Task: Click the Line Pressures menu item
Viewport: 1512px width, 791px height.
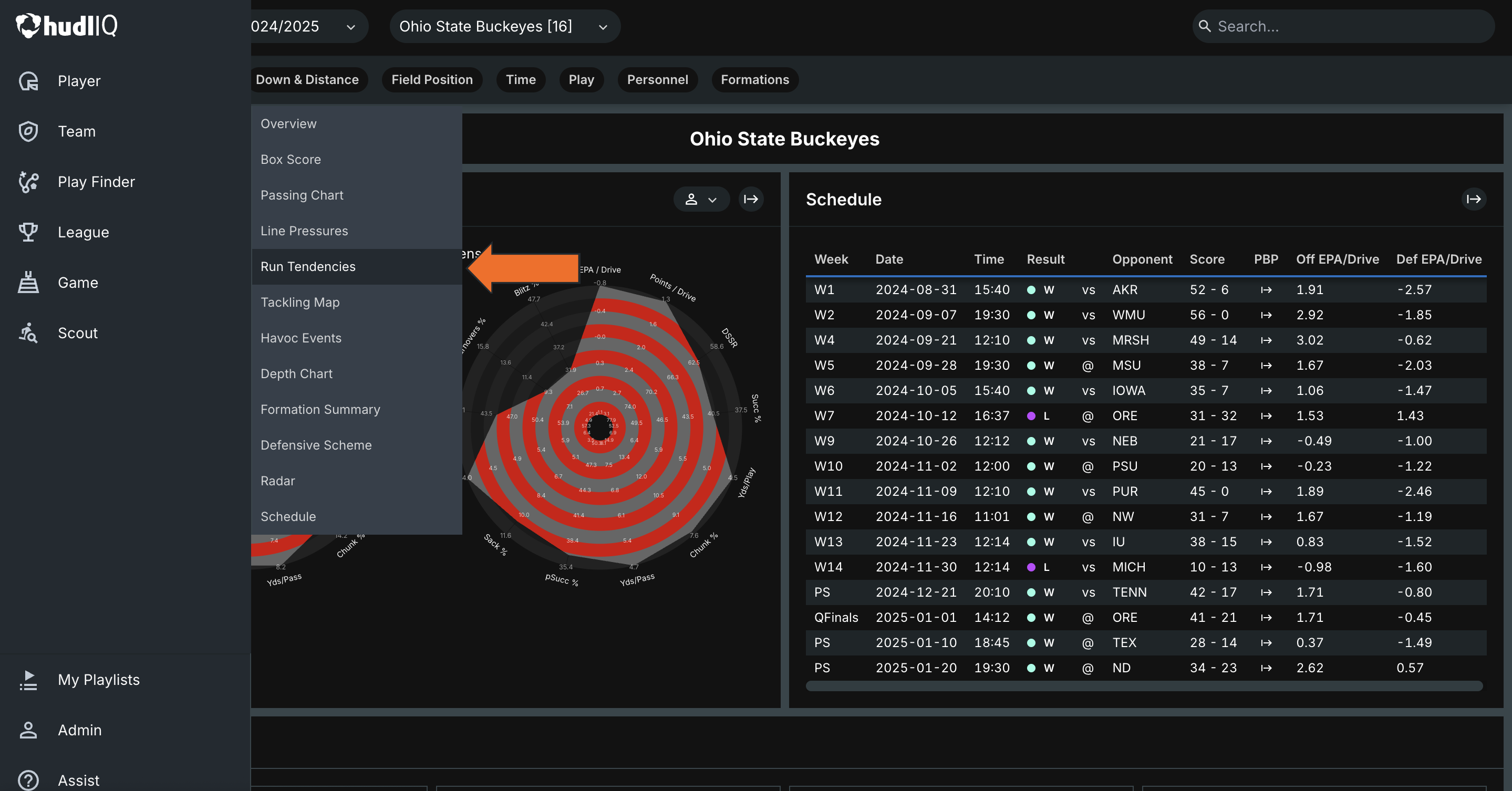Action: 357,231
